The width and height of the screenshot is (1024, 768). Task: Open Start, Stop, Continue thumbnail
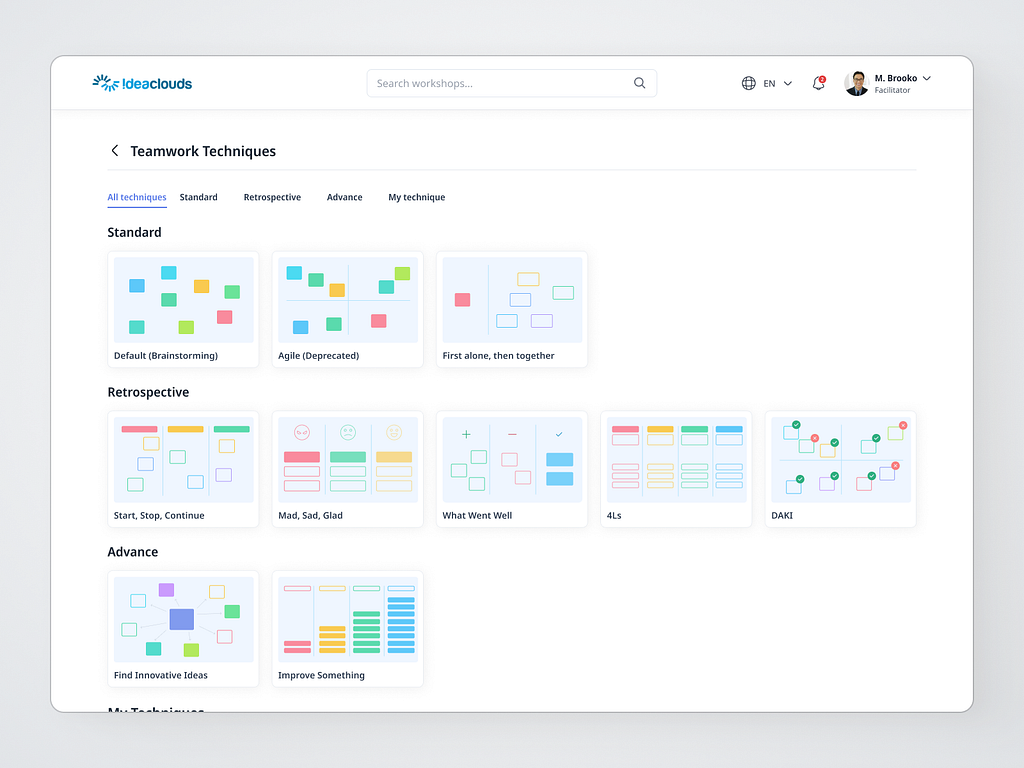184,460
